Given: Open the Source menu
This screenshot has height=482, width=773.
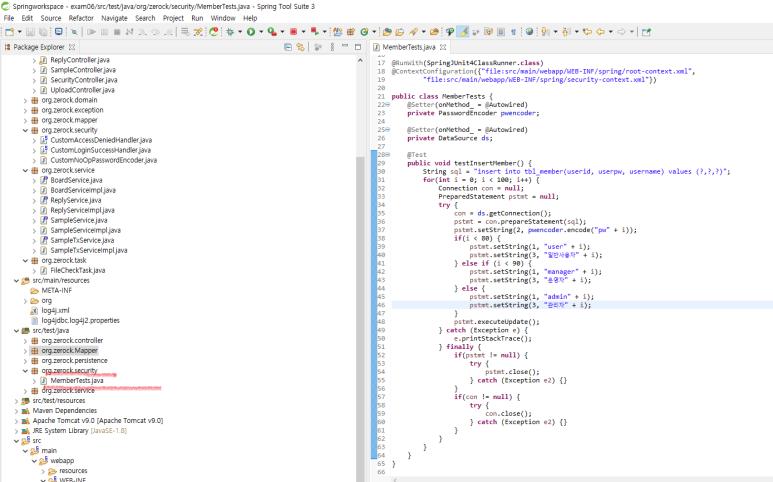Looking at the screenshot, I should click(51, 18).
